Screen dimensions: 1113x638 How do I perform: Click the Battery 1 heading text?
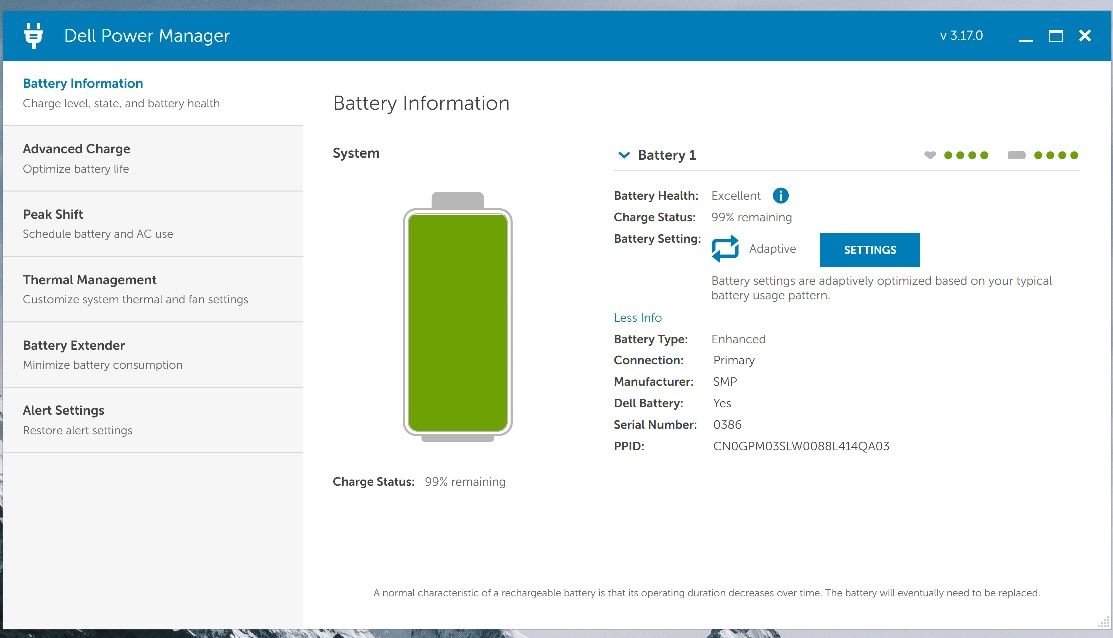click(x=667, y=155)
